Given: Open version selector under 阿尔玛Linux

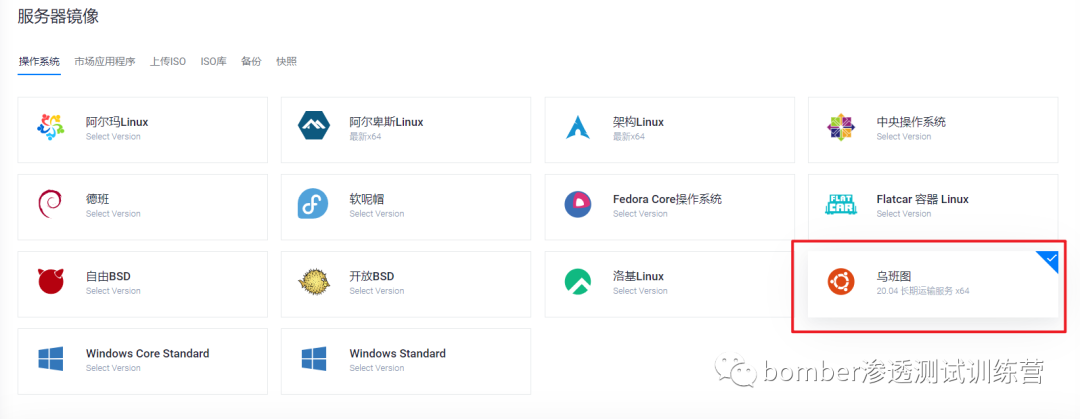Looking at the screenshot, I should point(113,136).
